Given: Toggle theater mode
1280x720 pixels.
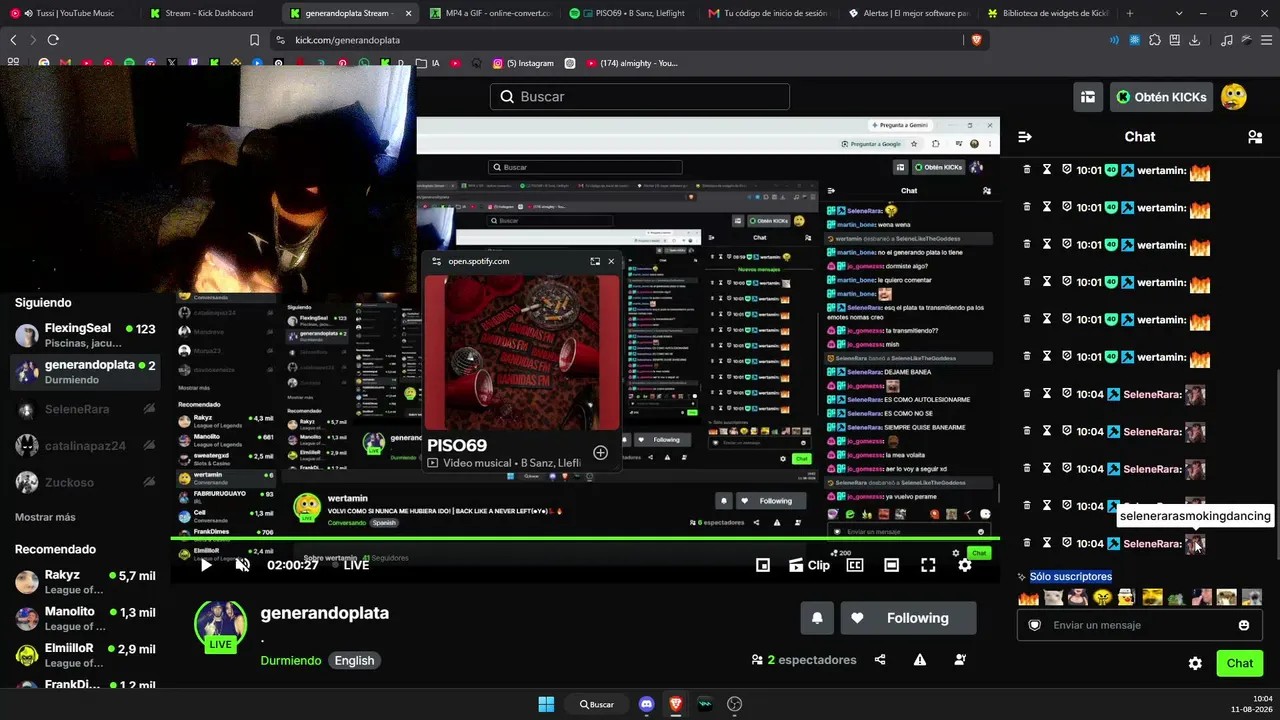Looking at the screenshot, I should coord(892,565).
